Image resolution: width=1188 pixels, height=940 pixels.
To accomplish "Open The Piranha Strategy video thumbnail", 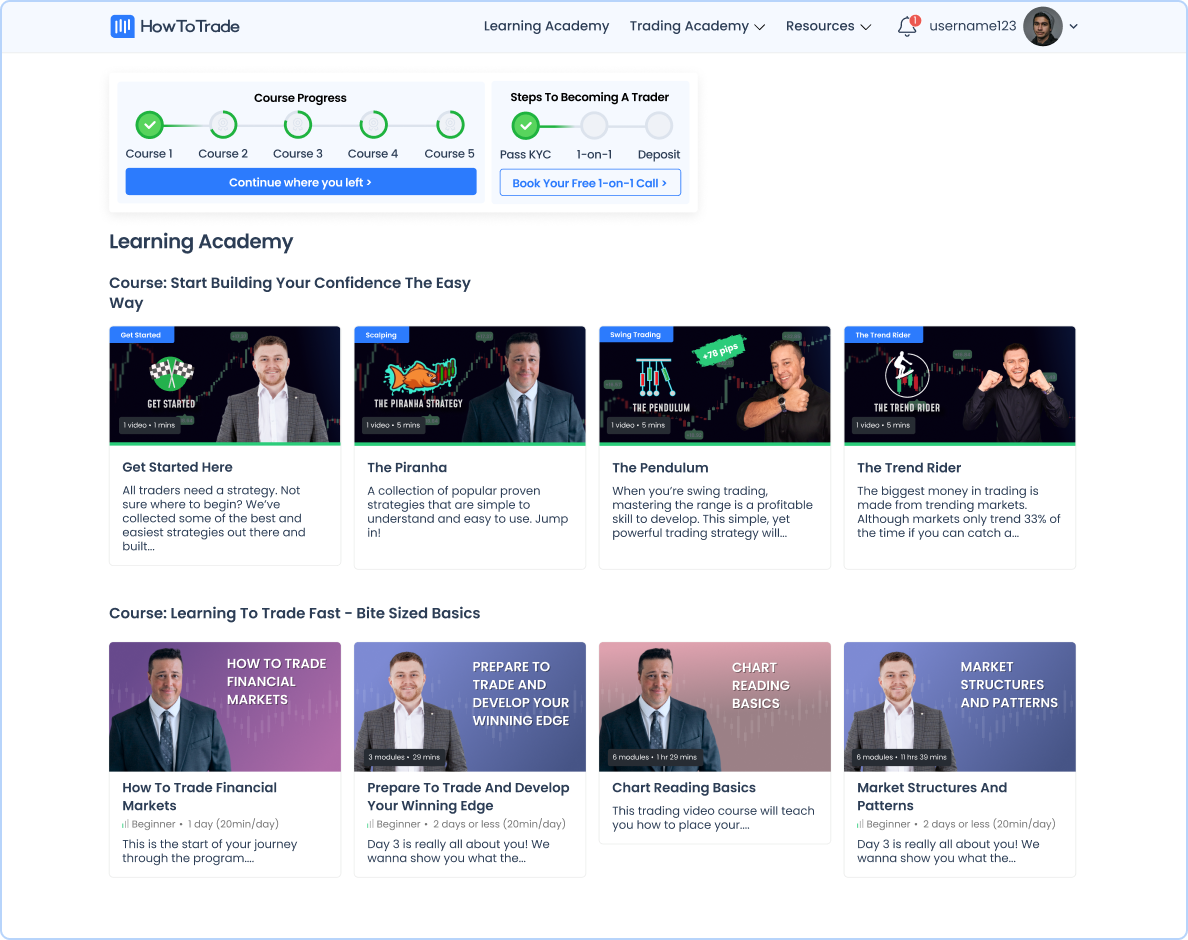I will (469, 384).
